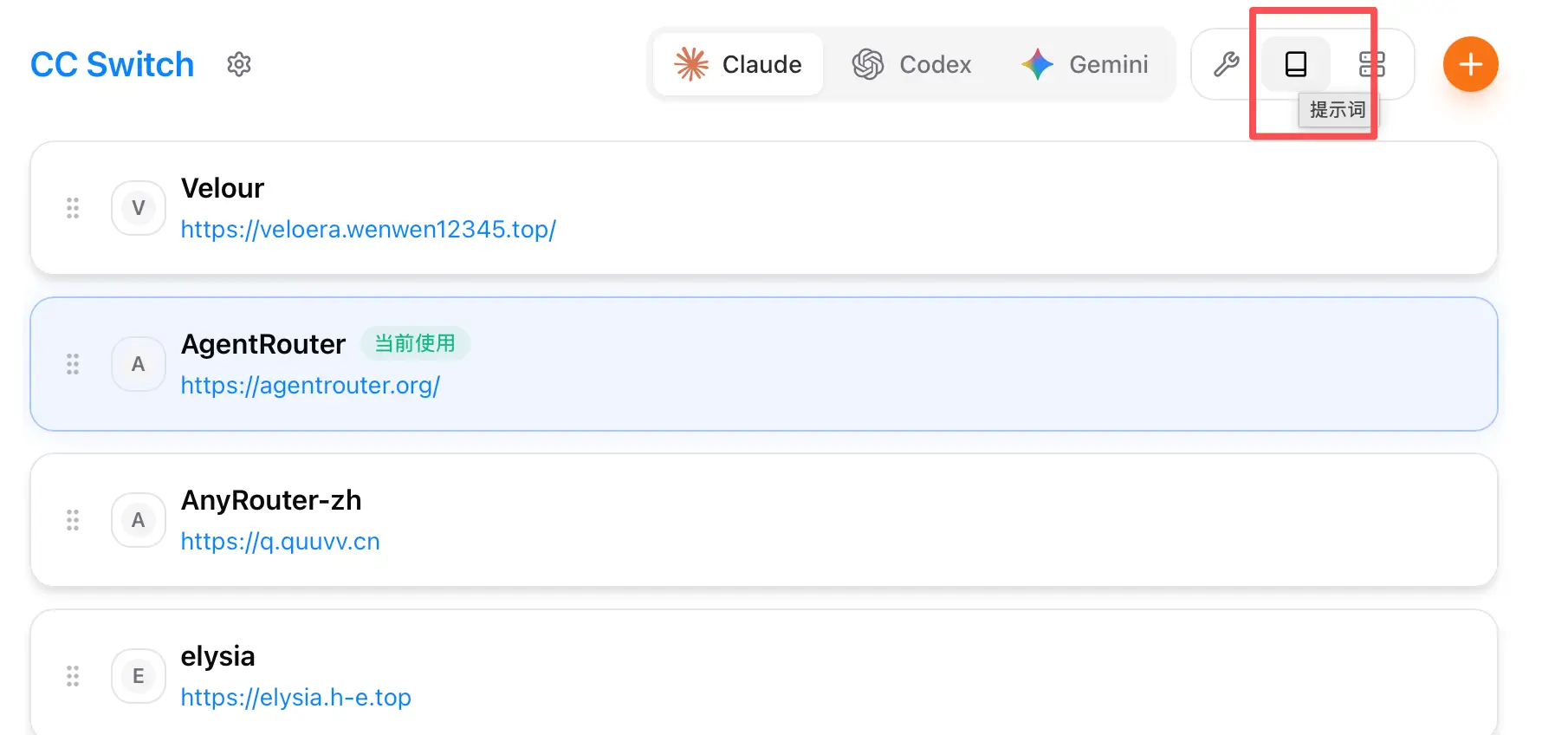
Task: Click the AgentRouter drag handle
Action: coord(73,364)
